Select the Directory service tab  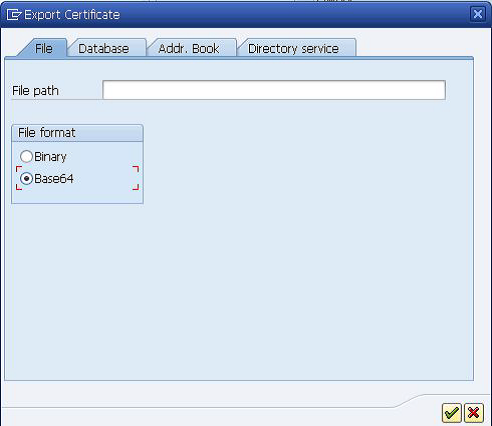[293, 49]
